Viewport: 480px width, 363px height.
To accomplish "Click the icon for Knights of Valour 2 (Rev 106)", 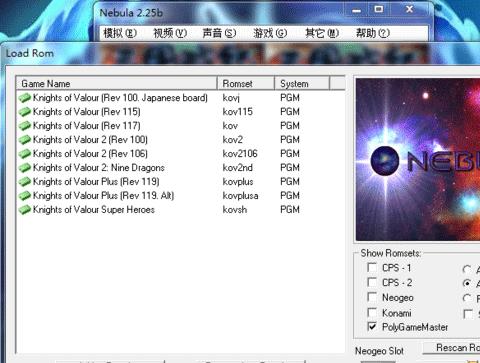I will [24, 154].
